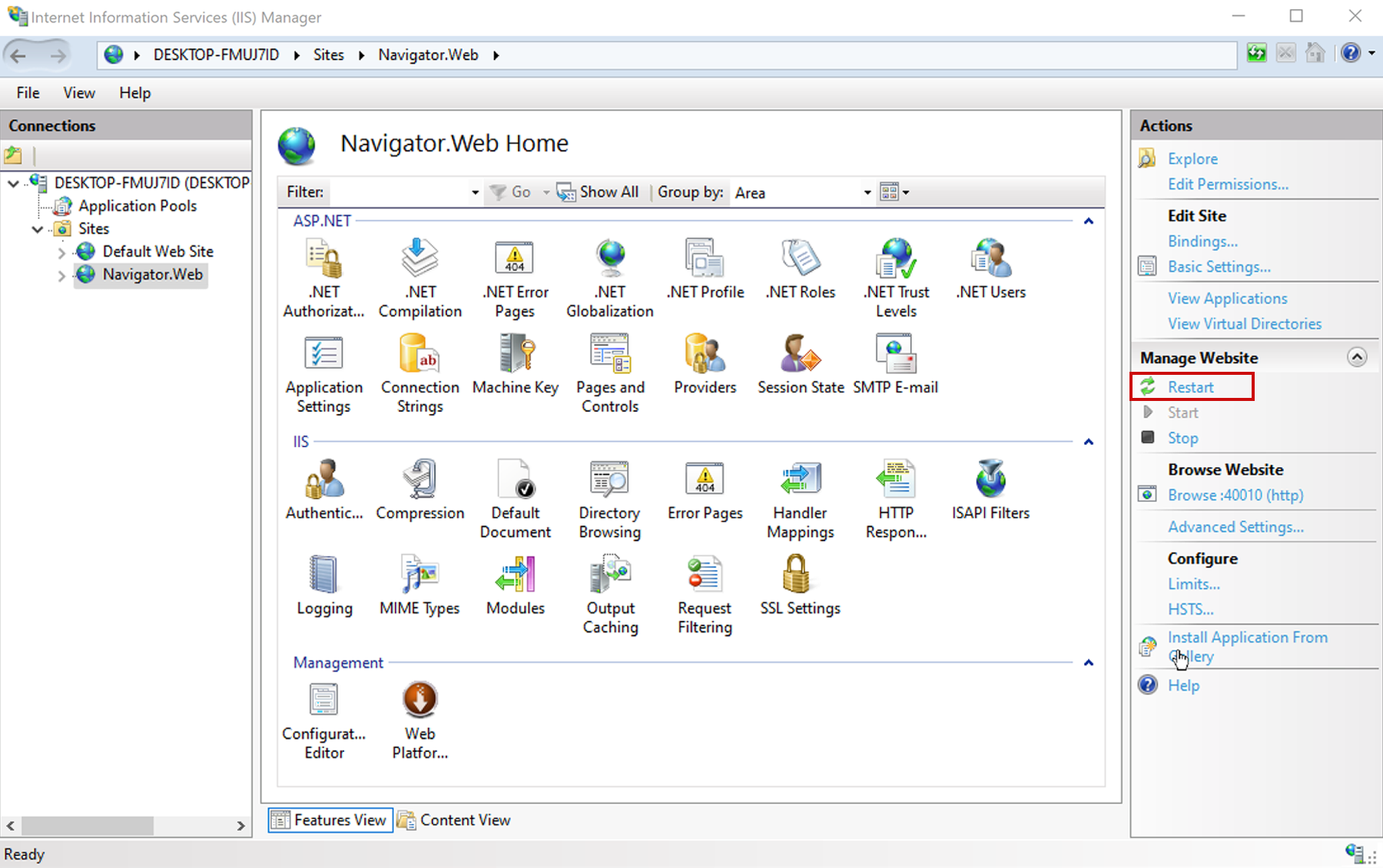Open .NET Error Pages feature
The width and height of the screenshot is (1383, 868).
[516, 278]
